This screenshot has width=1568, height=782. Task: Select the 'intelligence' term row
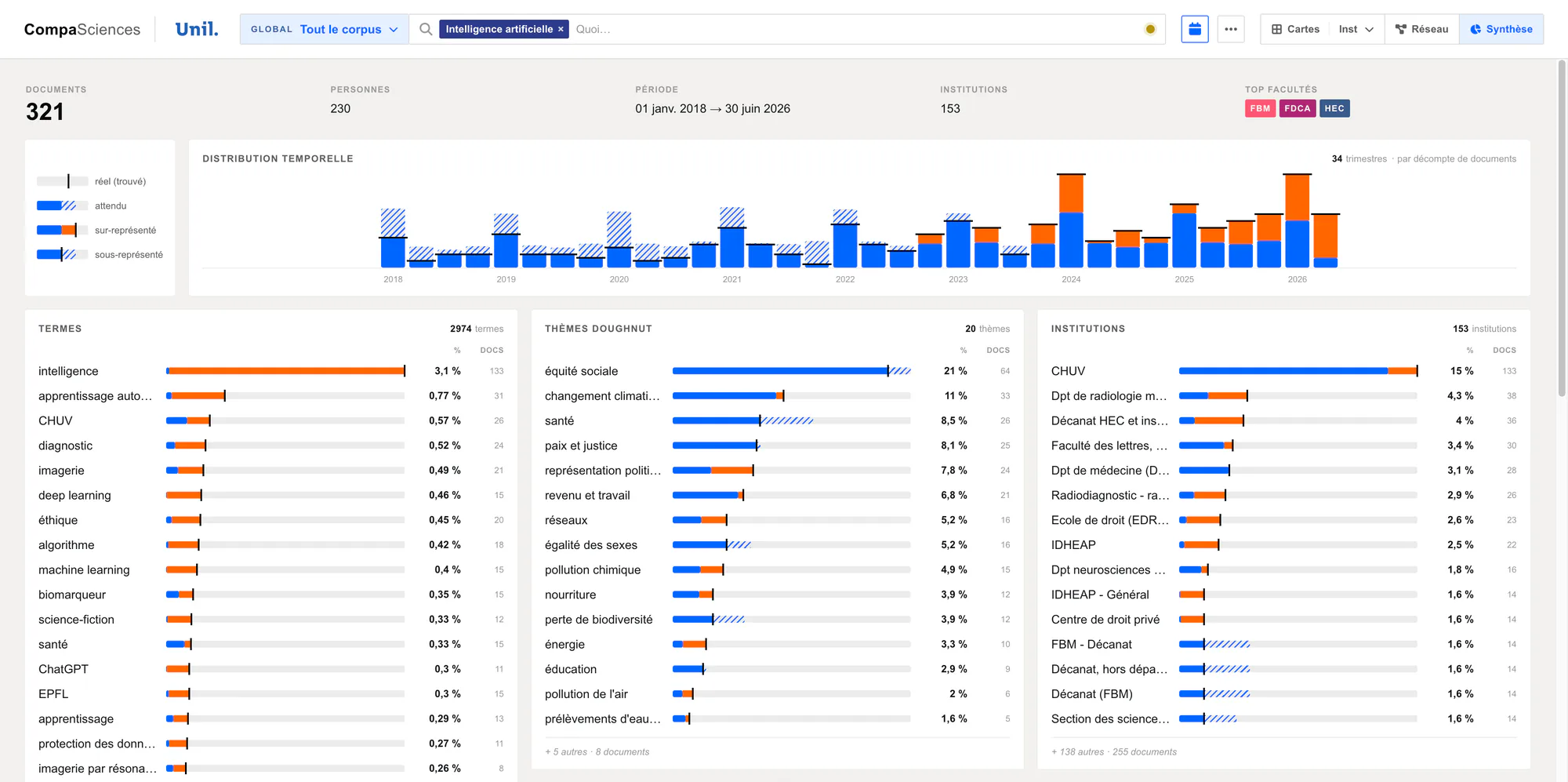tap(271, 371)
